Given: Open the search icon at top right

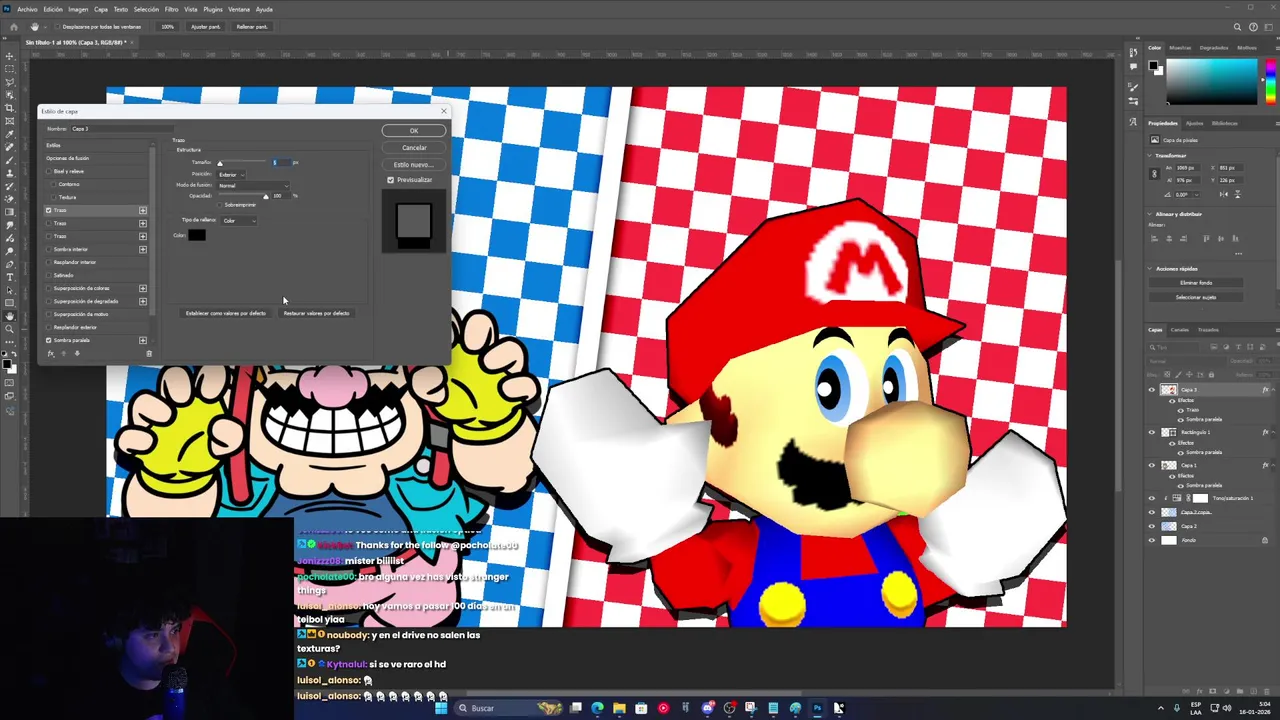Looking at the screenshot, I should click(1237, 27).
